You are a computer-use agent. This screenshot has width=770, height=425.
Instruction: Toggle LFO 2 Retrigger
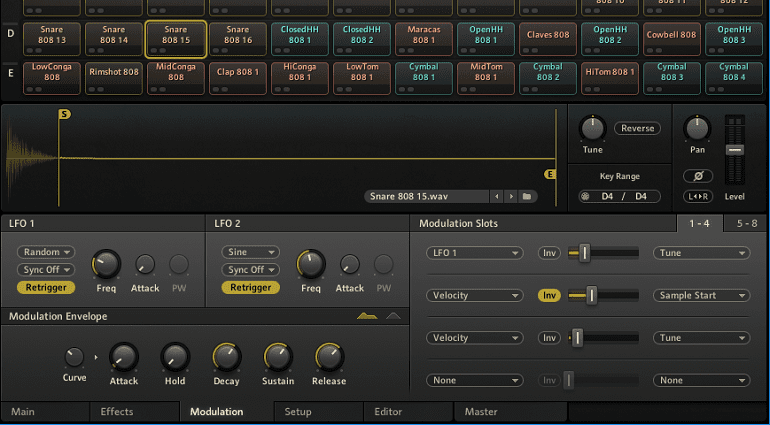click(250, 287)
